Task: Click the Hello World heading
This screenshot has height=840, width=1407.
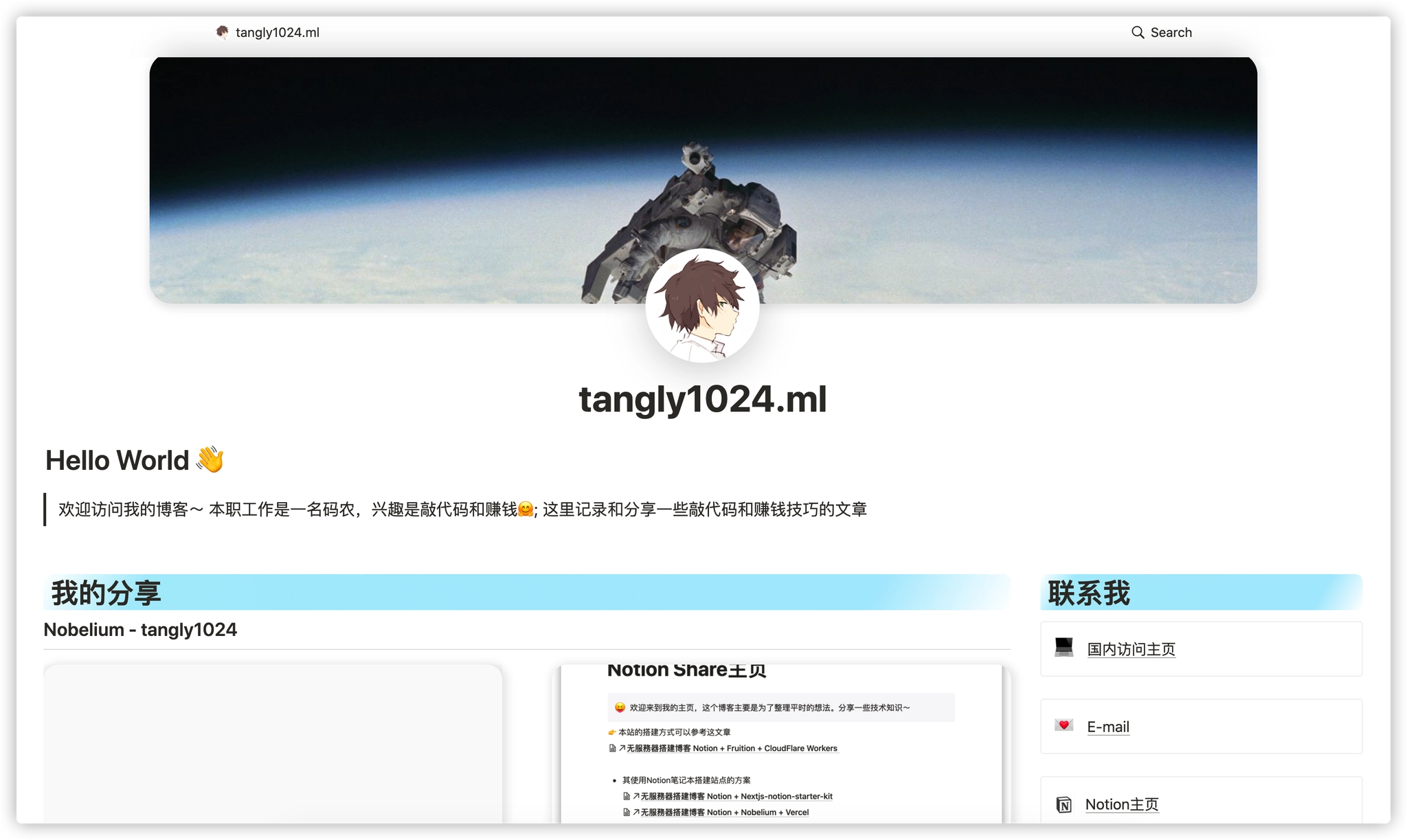Action: (135, 460)
